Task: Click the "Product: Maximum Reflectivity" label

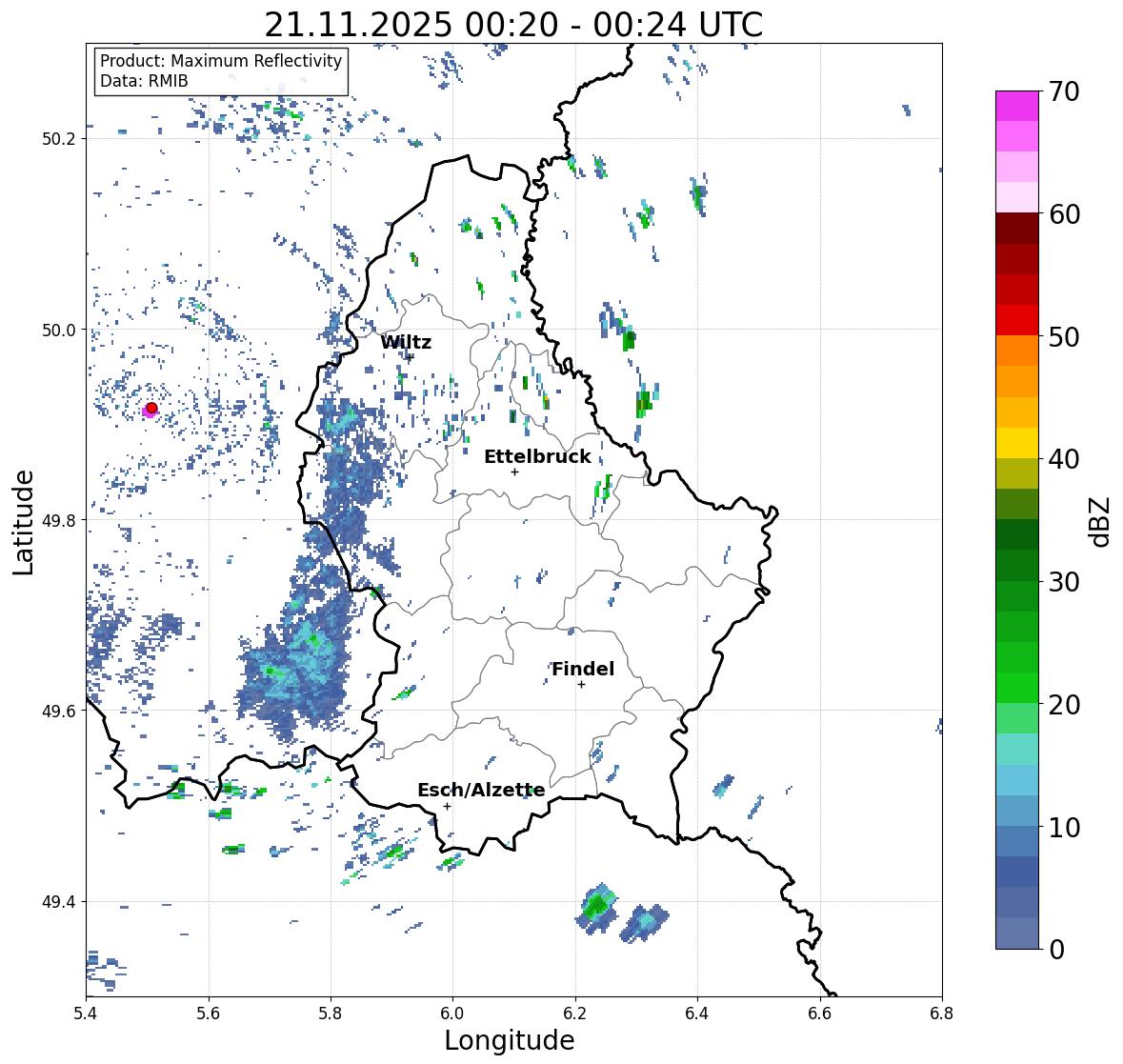Action: (x=221, y=61)
